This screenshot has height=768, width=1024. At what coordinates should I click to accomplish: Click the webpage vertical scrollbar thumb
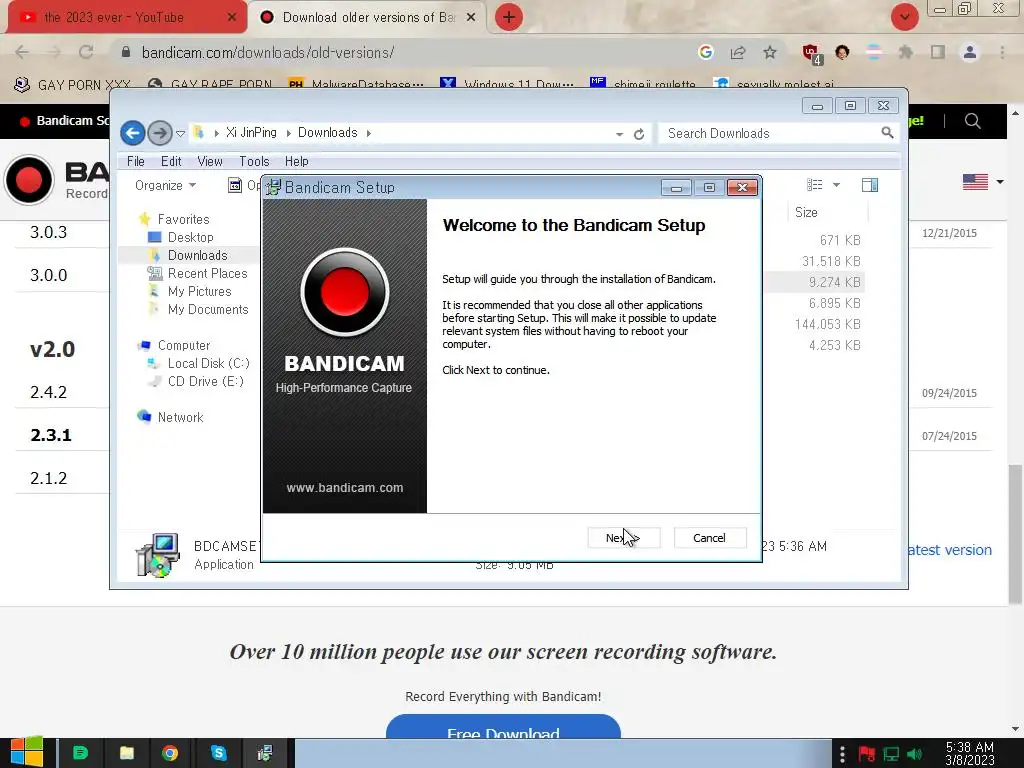[x=1015, y=532]
